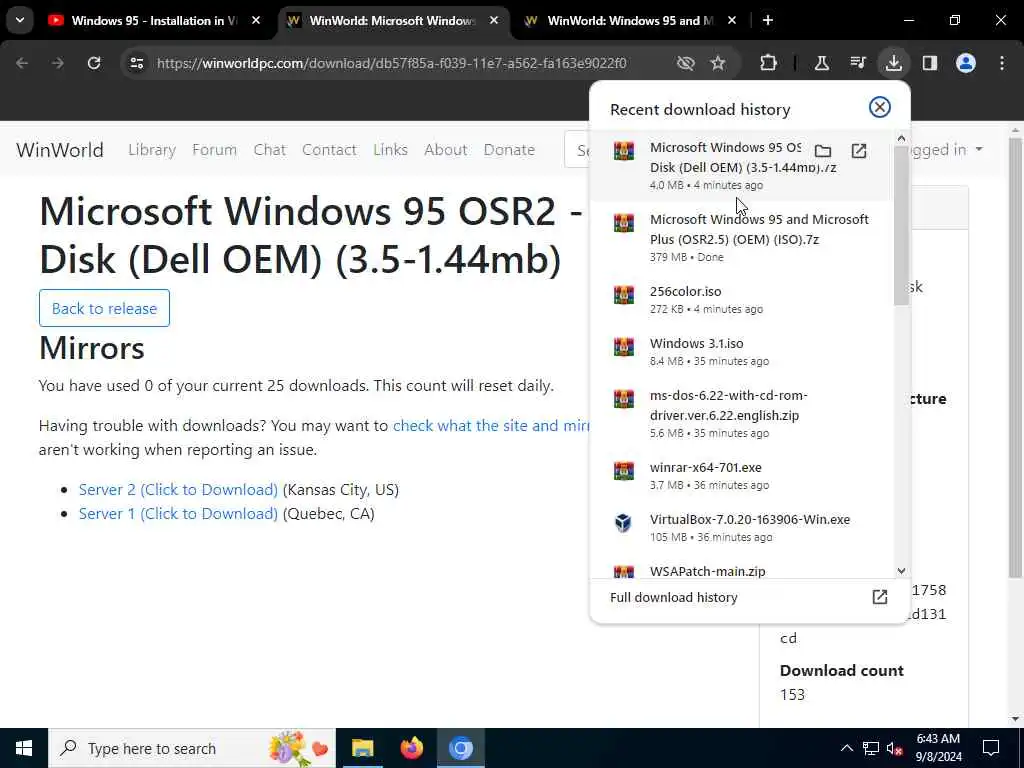Close the WinWorld: Windows 95 and M tab
Image resolution: width=1024 pixels, height=768 pixels.
click(x=732, y=21)
